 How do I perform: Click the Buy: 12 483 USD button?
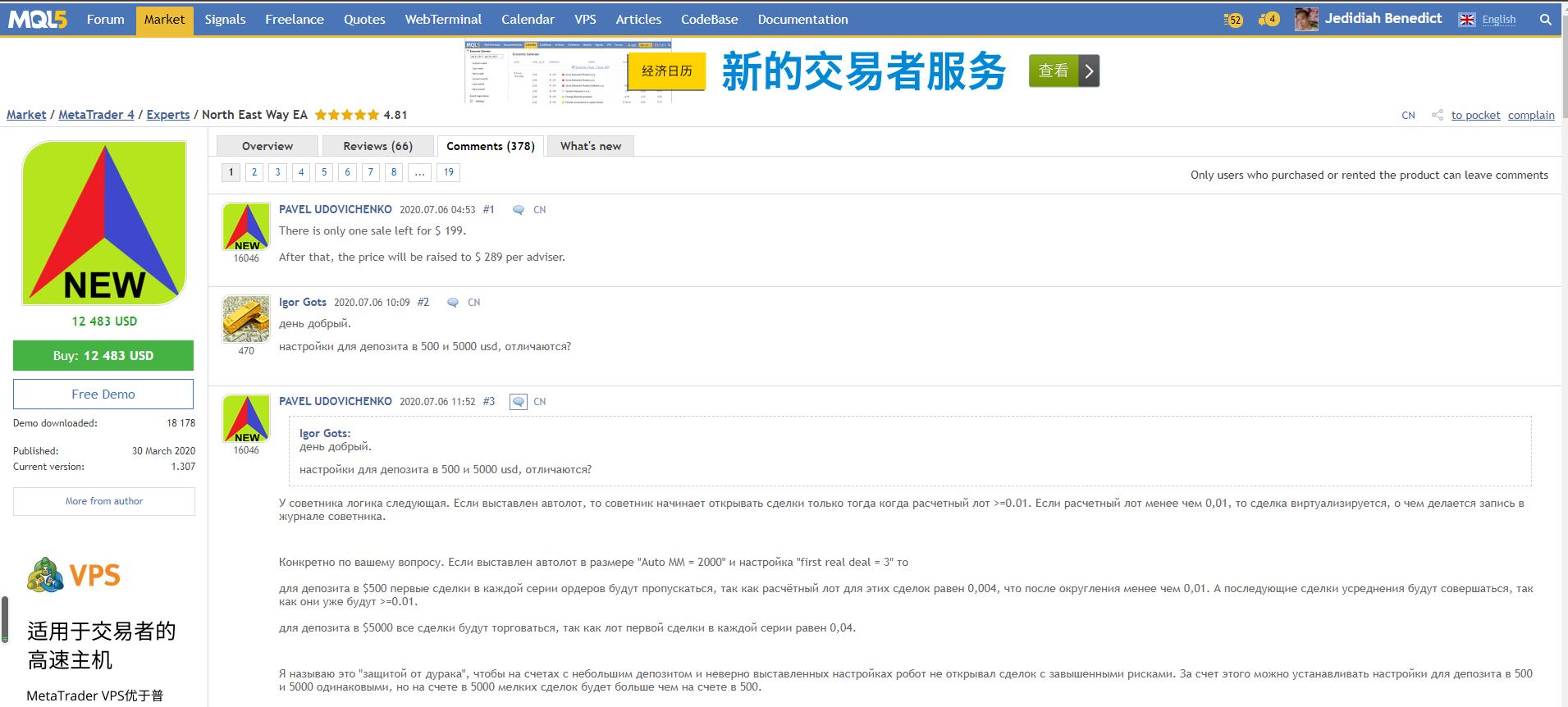pyautogui.click(x=103, y=356)
